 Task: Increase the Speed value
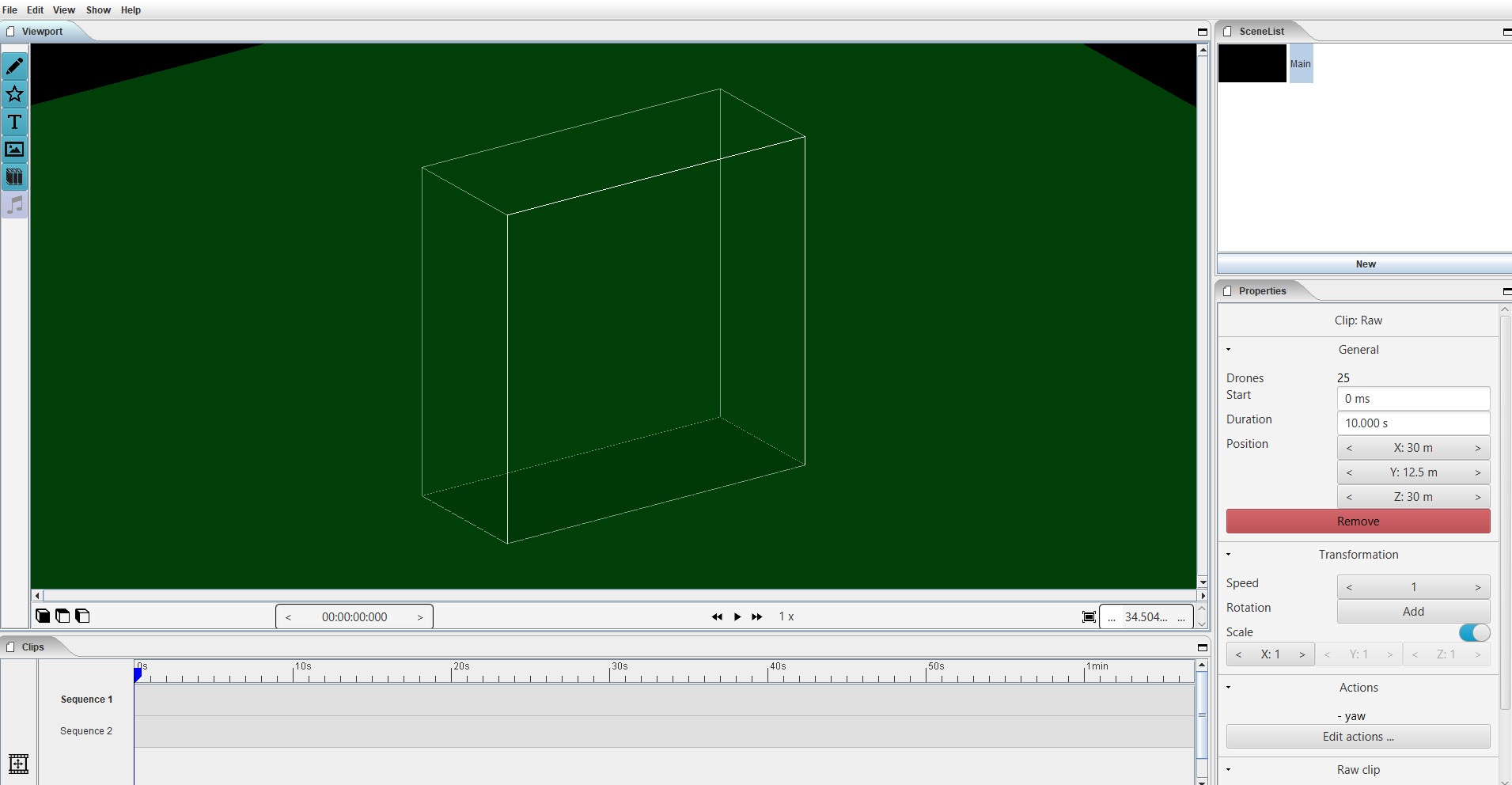(1477, 587)
